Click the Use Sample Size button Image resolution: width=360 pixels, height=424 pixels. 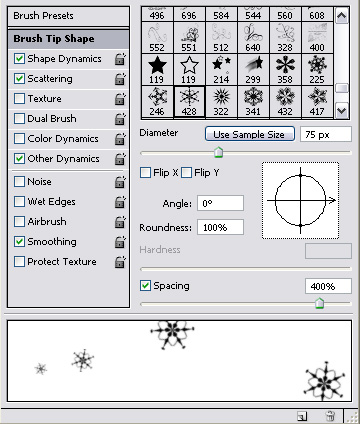click(250, 134)
